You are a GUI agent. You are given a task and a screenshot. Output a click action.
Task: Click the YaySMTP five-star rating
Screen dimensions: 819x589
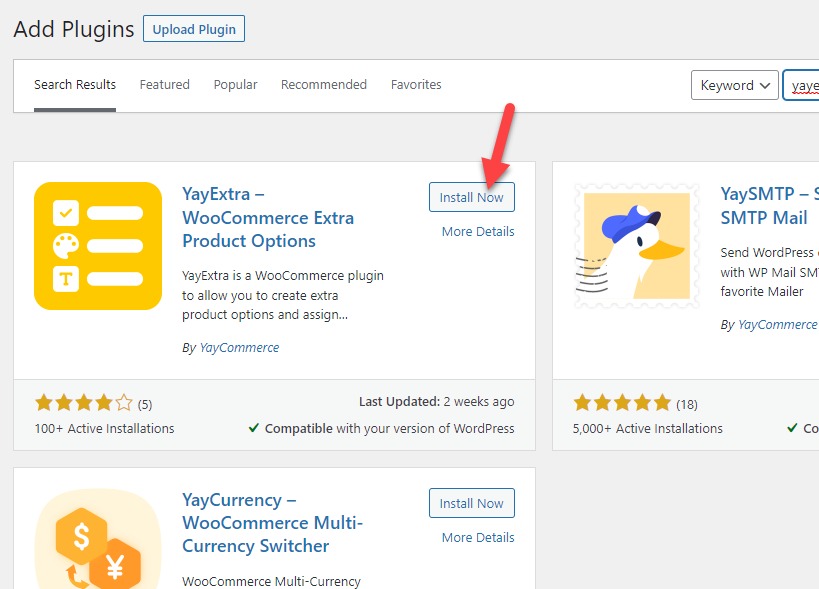click(622, 403)
